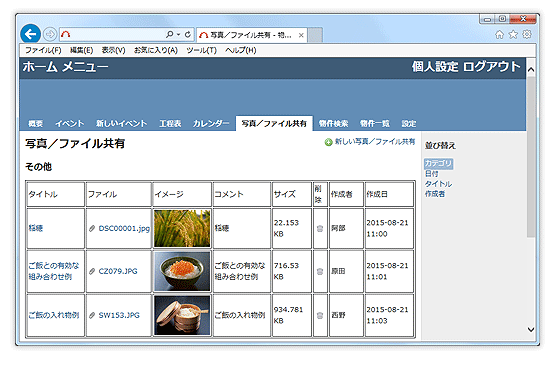Open the 編集(E) menu
Image resolution: width=560 pixels, height=366 pixels.
(x=81, y=50)
